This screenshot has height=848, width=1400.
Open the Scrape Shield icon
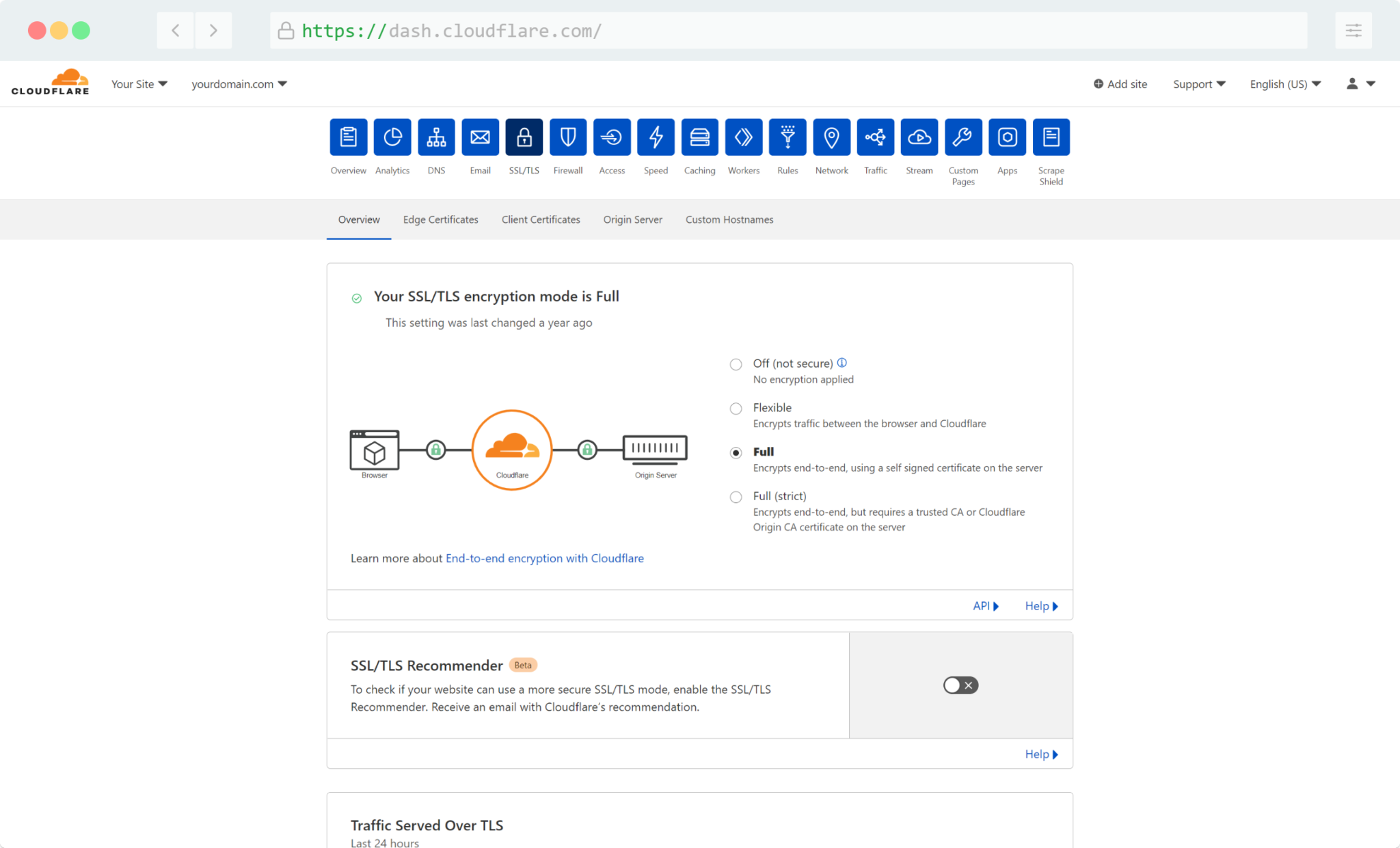coord(1051,137)
